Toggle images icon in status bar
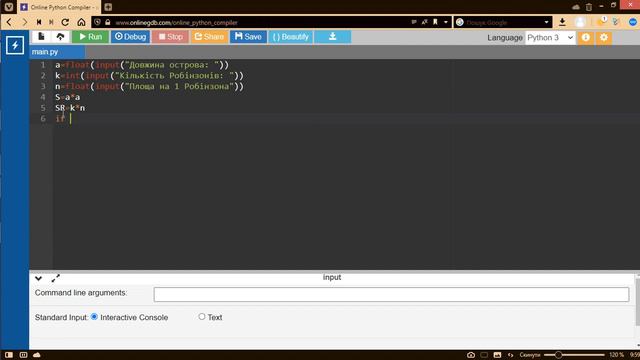 497,355
